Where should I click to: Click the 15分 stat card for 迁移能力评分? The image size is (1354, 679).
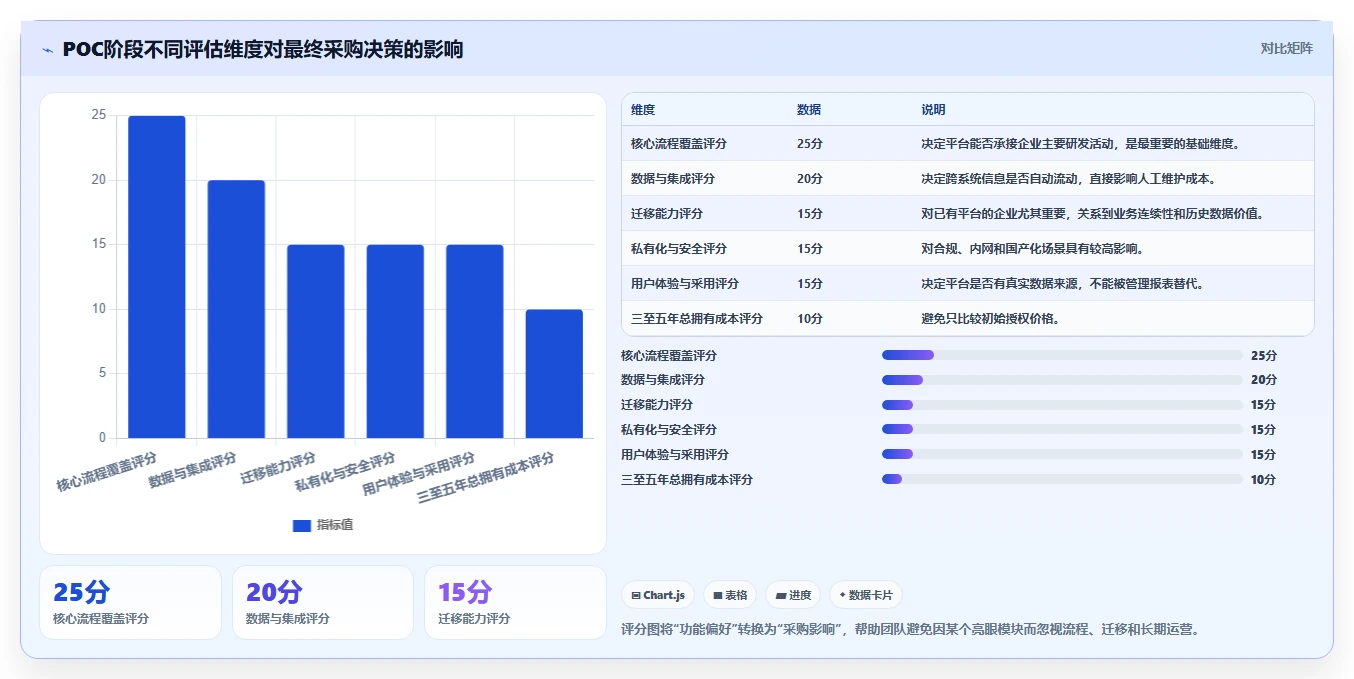tap(515, 602)
